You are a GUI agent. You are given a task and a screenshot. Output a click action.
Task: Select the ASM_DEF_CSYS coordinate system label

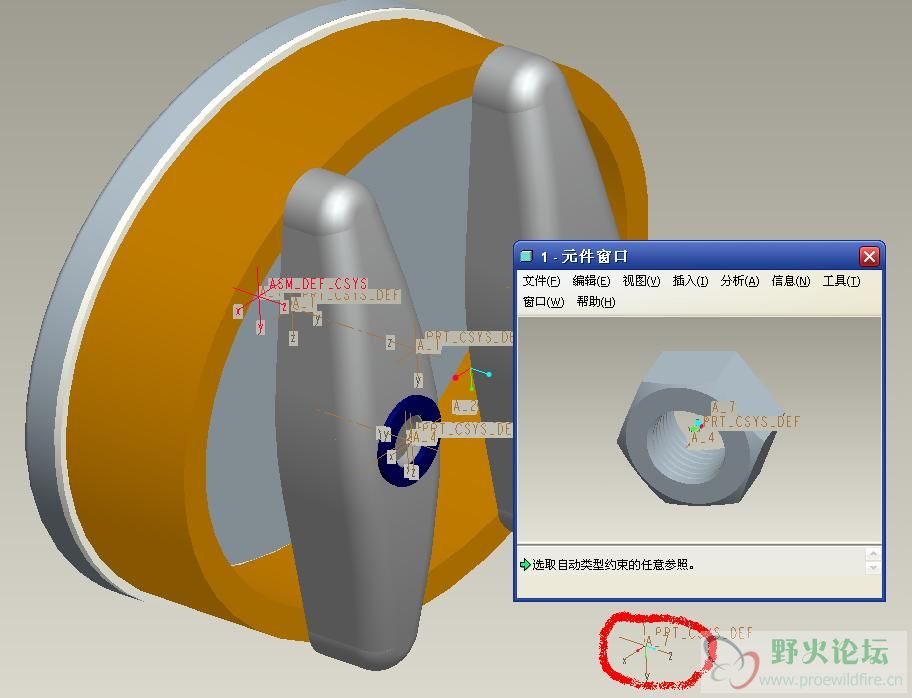318,284
